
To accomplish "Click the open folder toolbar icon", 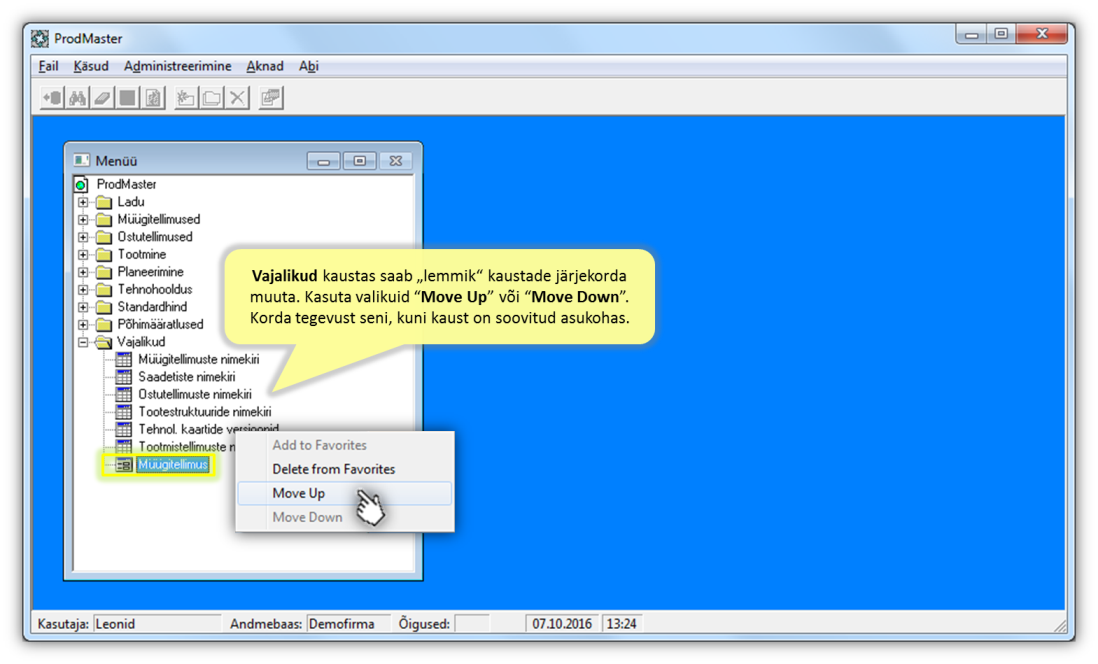I will [211, 98].
